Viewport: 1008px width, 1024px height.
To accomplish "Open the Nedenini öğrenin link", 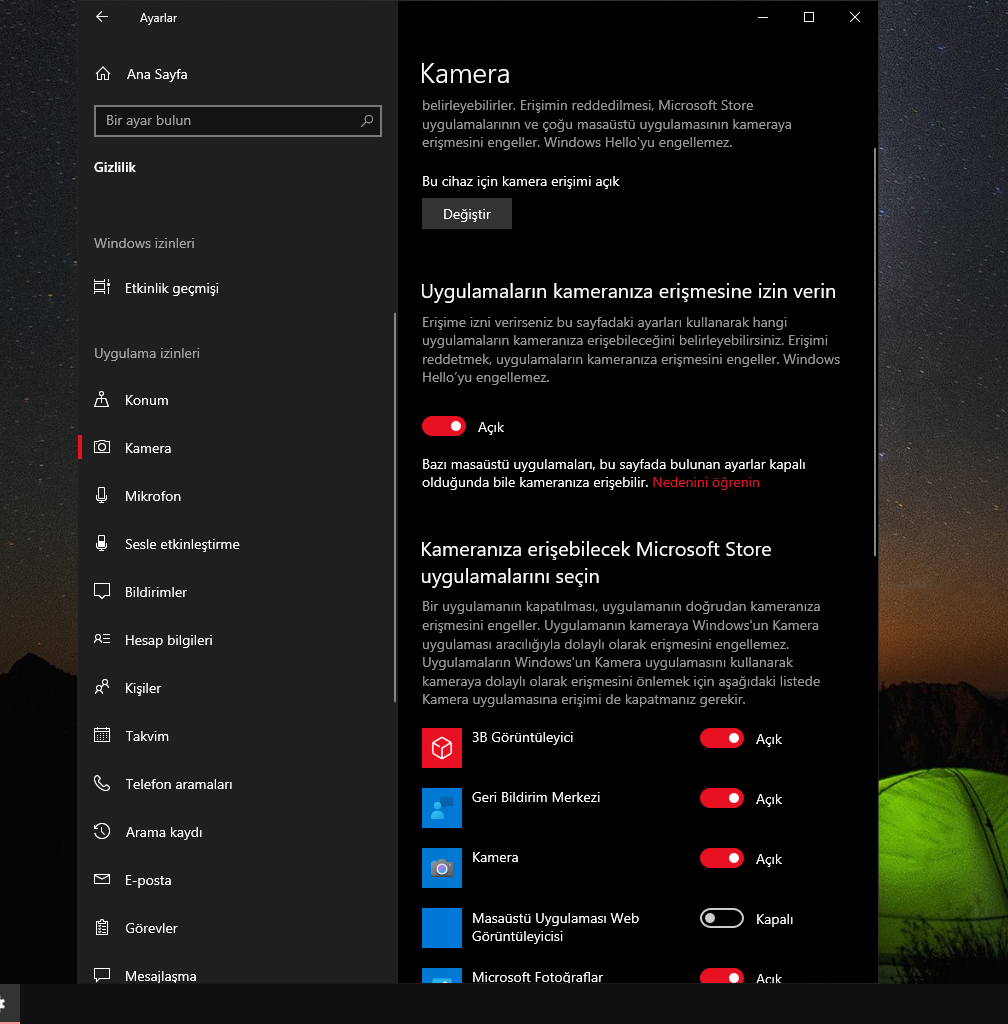I will click(706, 483).
